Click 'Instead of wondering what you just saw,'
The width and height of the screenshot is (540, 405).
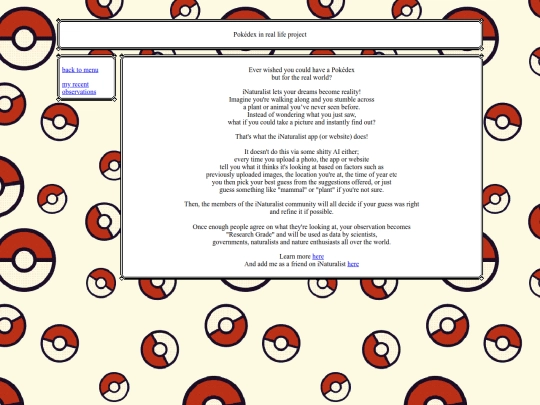coord(301,115)
